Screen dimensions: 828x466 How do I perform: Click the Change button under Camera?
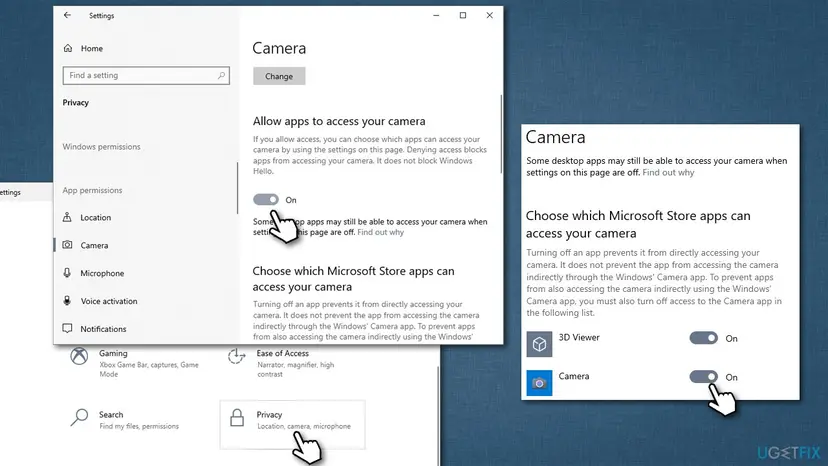pos(279,76)
